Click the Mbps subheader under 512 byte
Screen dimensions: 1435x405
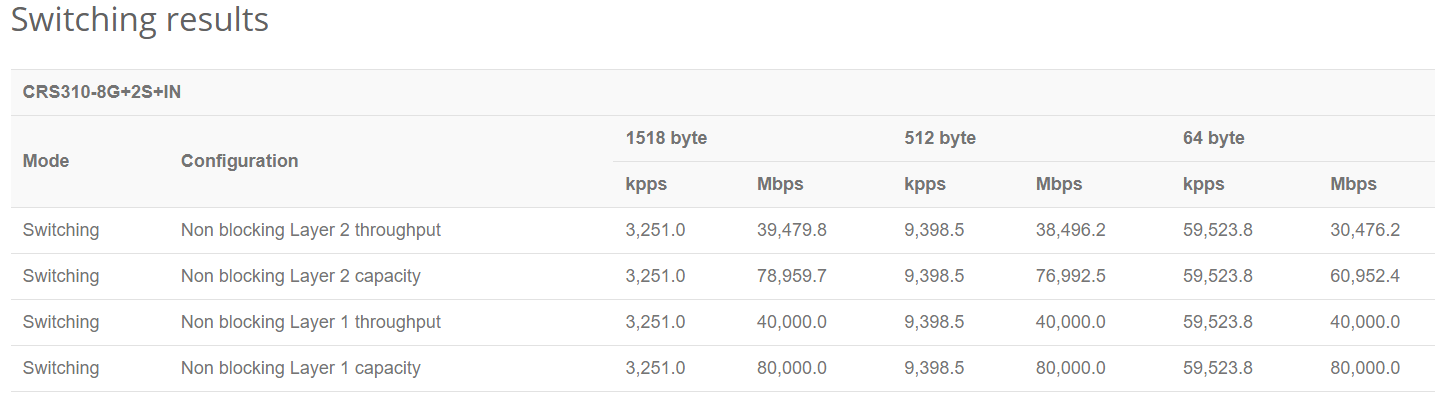(x=1059, y=184)
